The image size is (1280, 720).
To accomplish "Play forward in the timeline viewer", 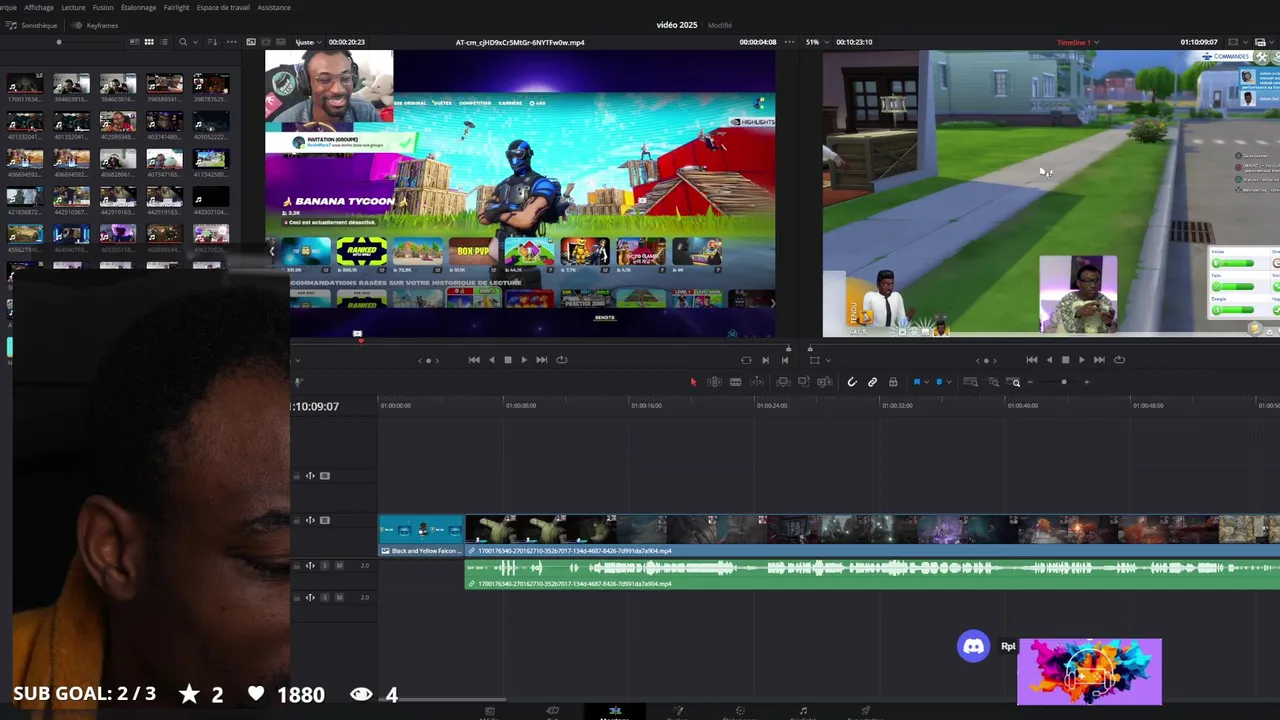I will tap(1081, 360).
